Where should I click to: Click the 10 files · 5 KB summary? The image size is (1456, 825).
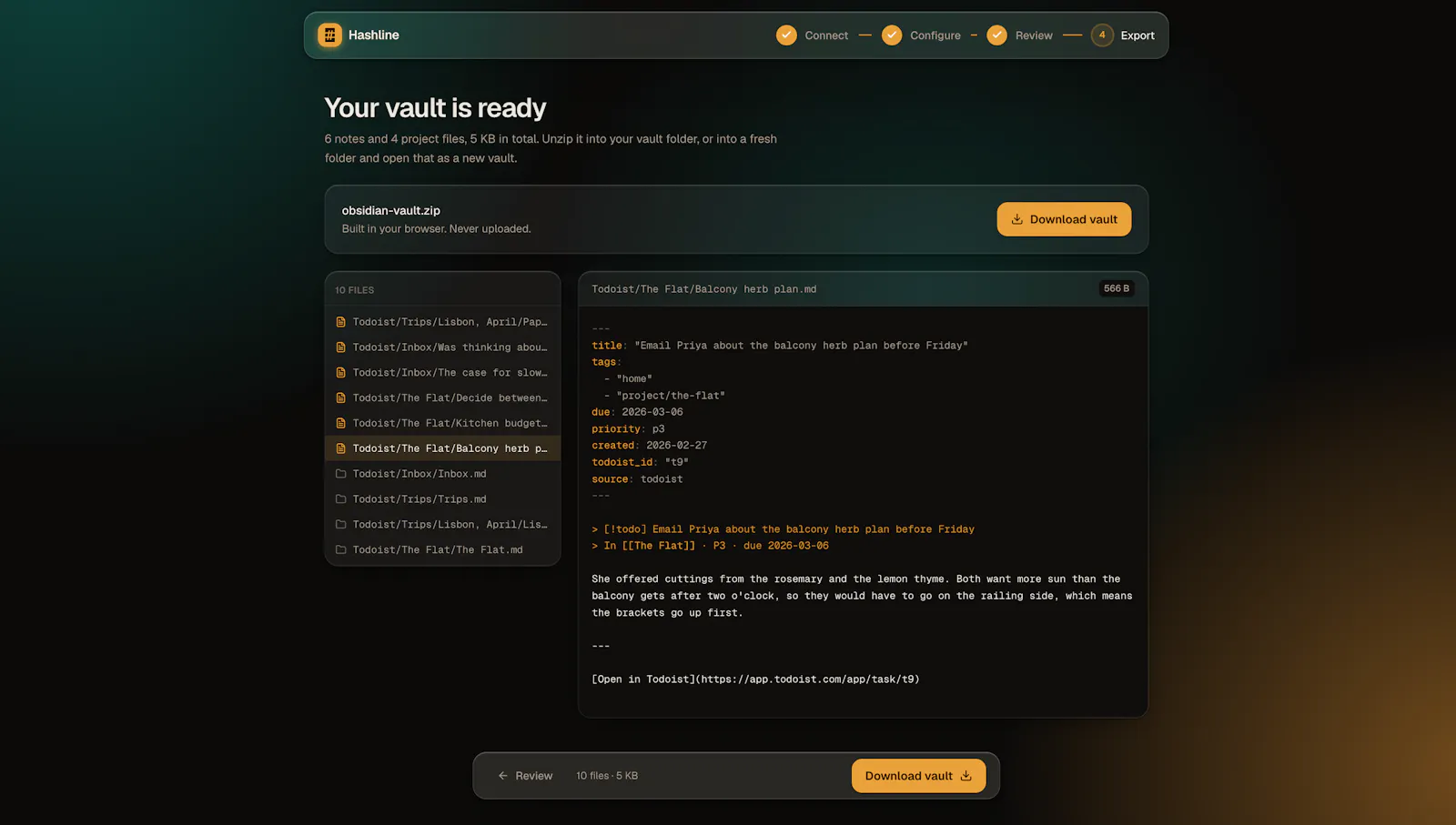point(607,776)
